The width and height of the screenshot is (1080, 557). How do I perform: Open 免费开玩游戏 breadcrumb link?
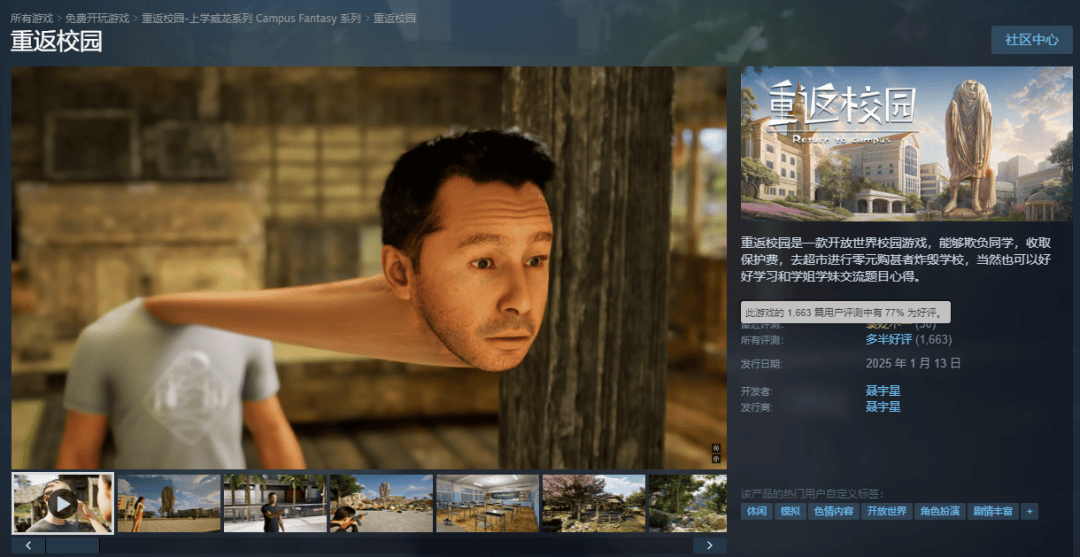pyautogui.click(x=97, y=19)
